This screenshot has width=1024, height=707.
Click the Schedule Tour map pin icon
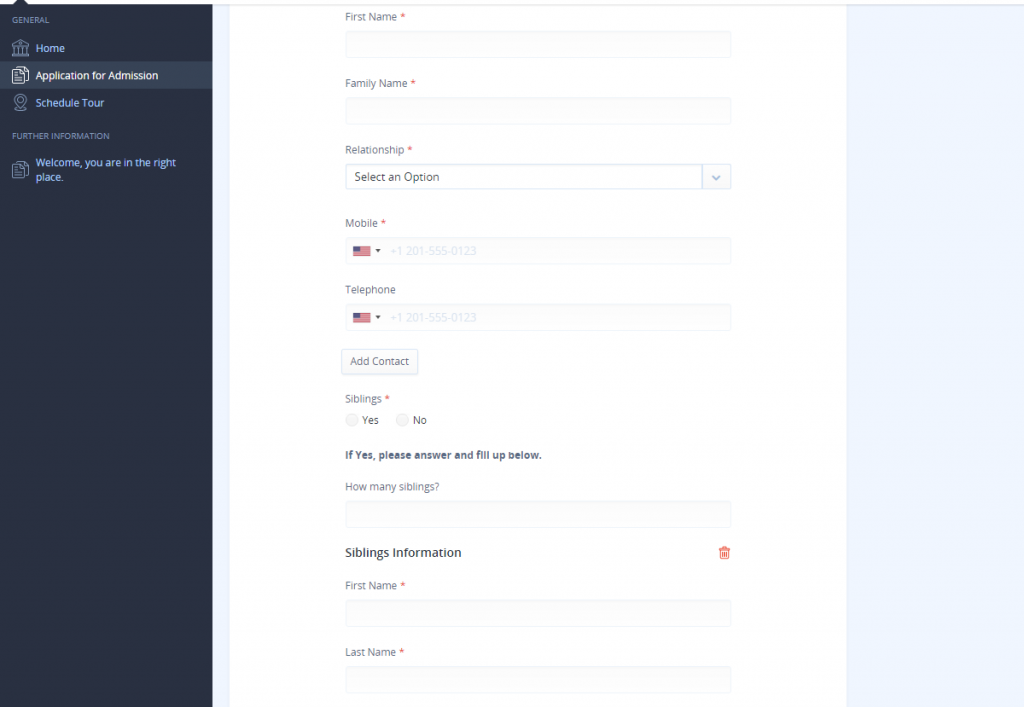pos(20,103)
